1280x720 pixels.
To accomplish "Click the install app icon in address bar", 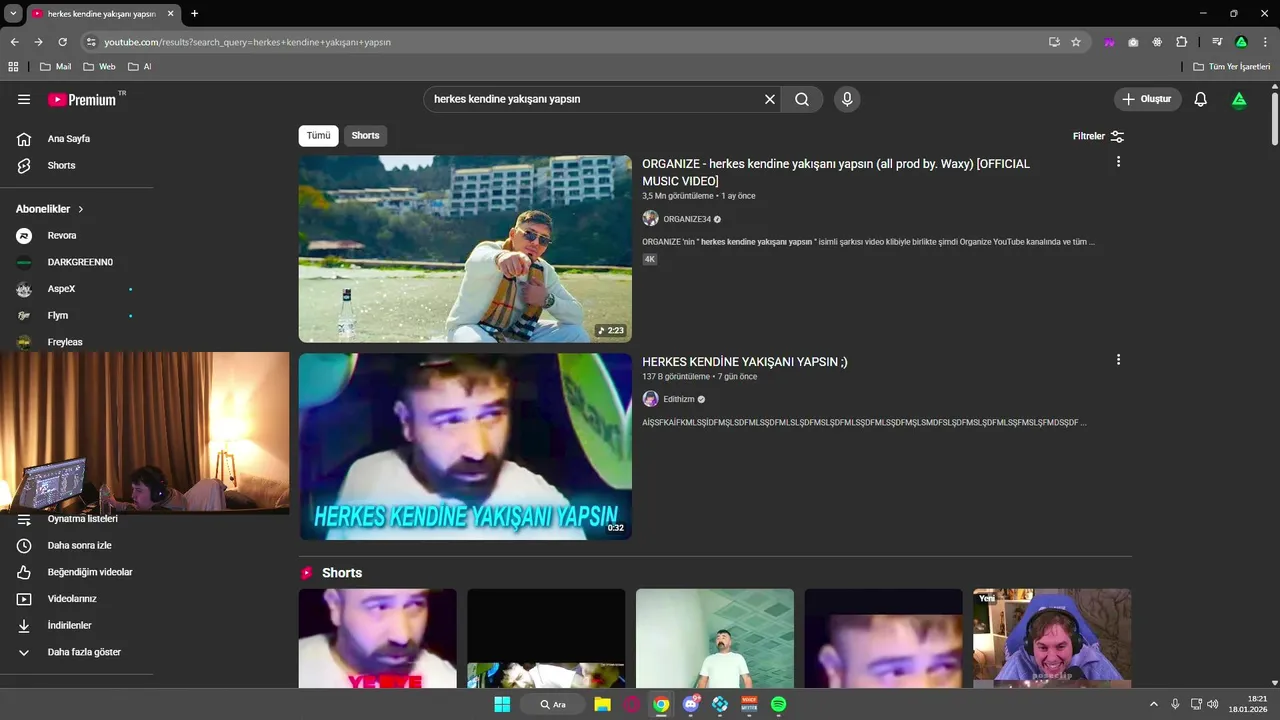I will coord(1054,42).
